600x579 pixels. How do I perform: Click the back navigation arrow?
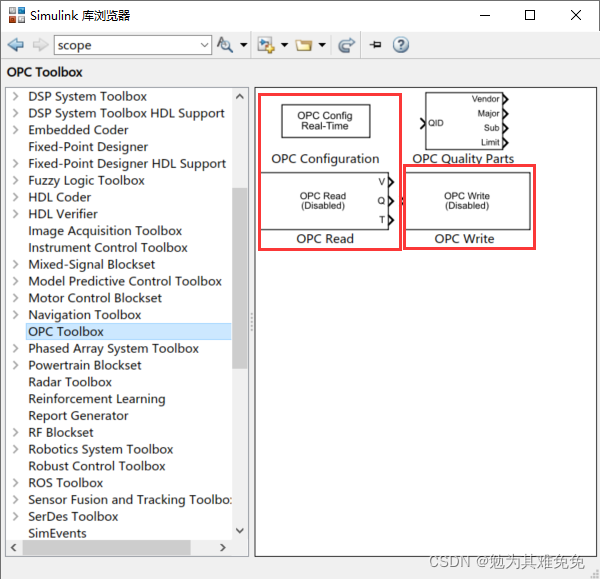(16, 45)
